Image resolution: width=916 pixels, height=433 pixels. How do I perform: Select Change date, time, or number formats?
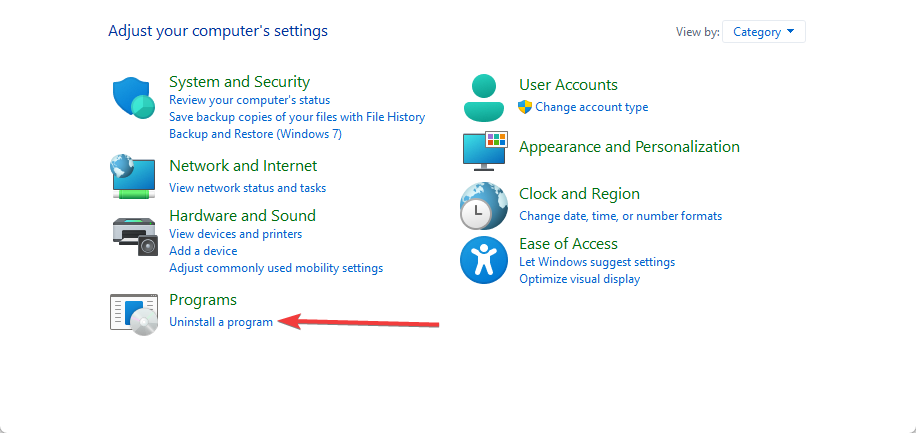tap(620, 216)
